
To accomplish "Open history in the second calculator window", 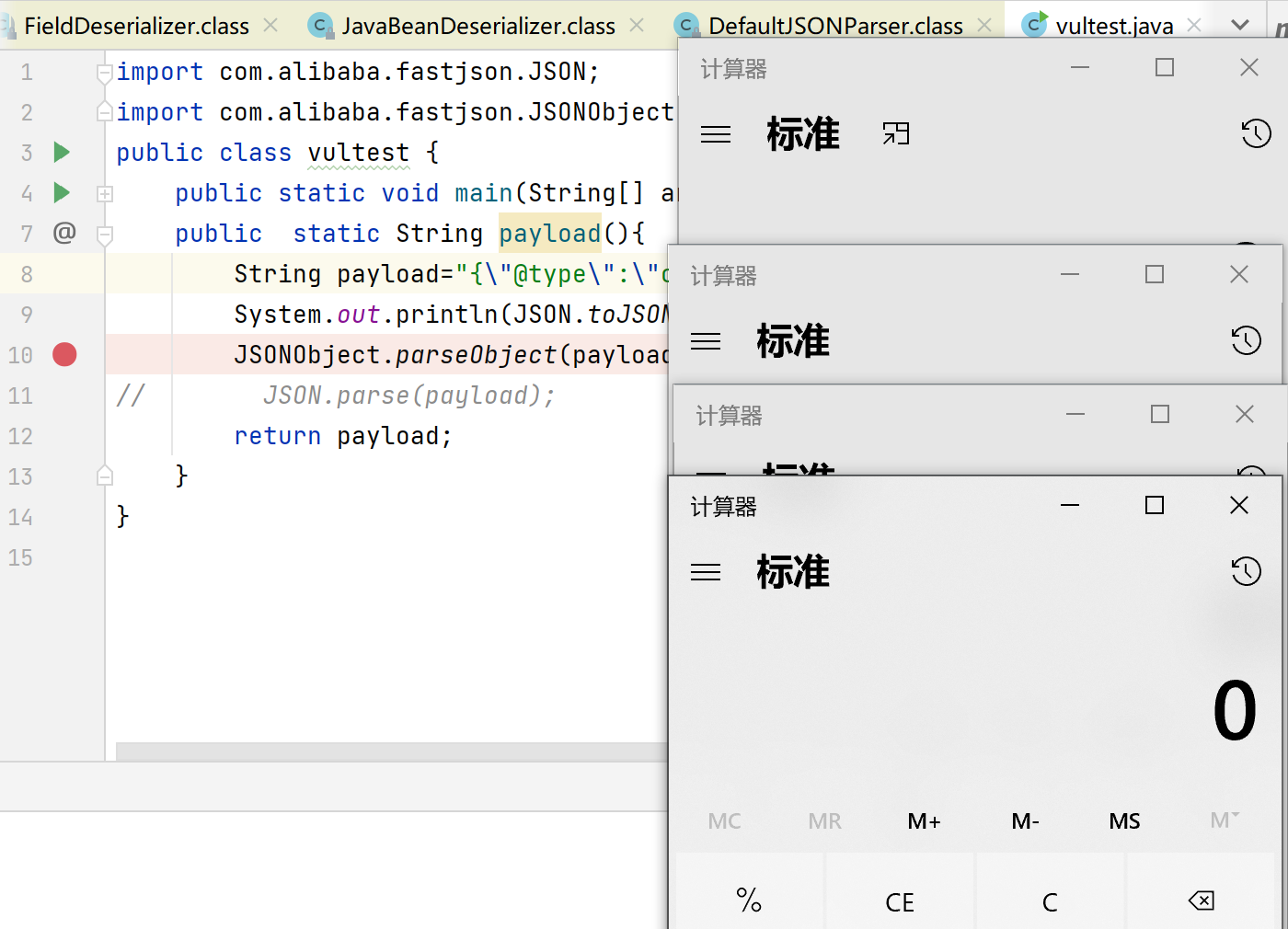I will [x=1246, y=341].
